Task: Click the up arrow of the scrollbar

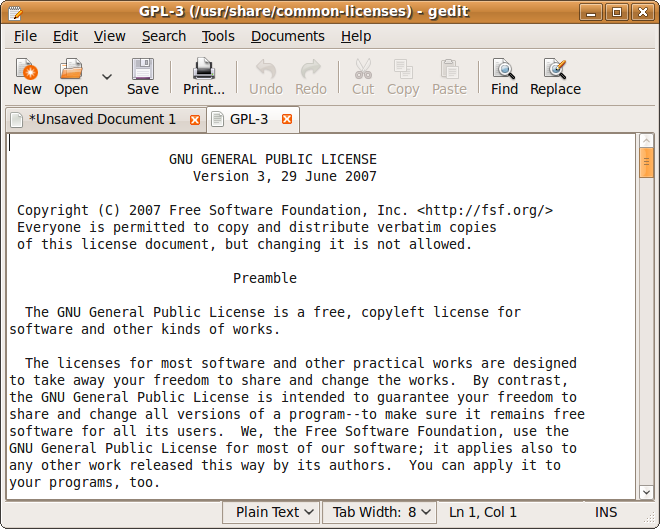Action: pyautogui.click(x=647, y=141)
